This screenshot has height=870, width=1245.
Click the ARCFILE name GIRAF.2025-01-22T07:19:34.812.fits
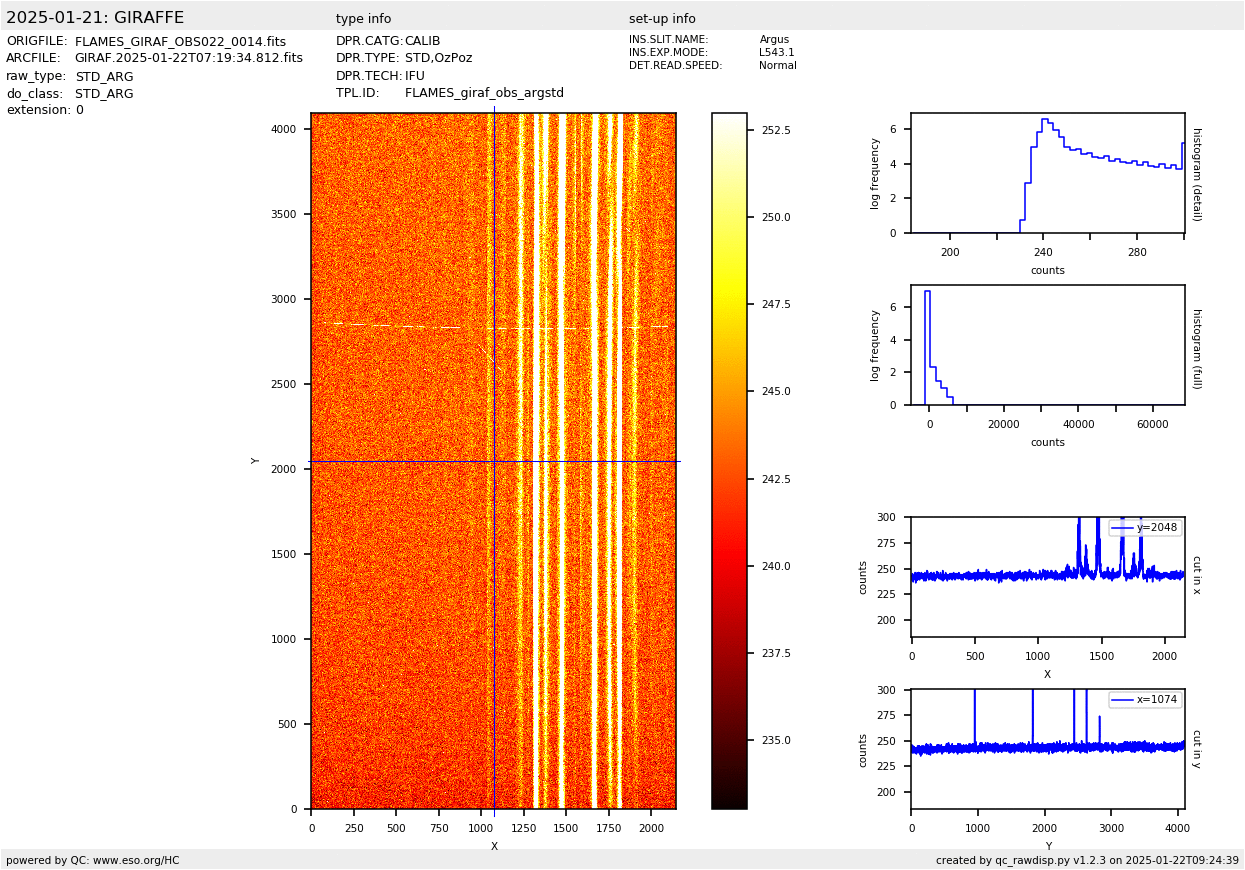(x=188, y=59)
